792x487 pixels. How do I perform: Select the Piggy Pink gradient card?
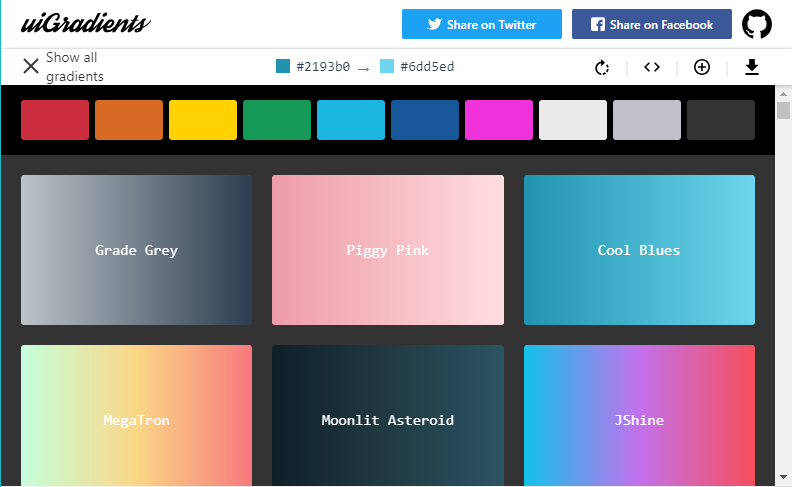pos(388,250)
